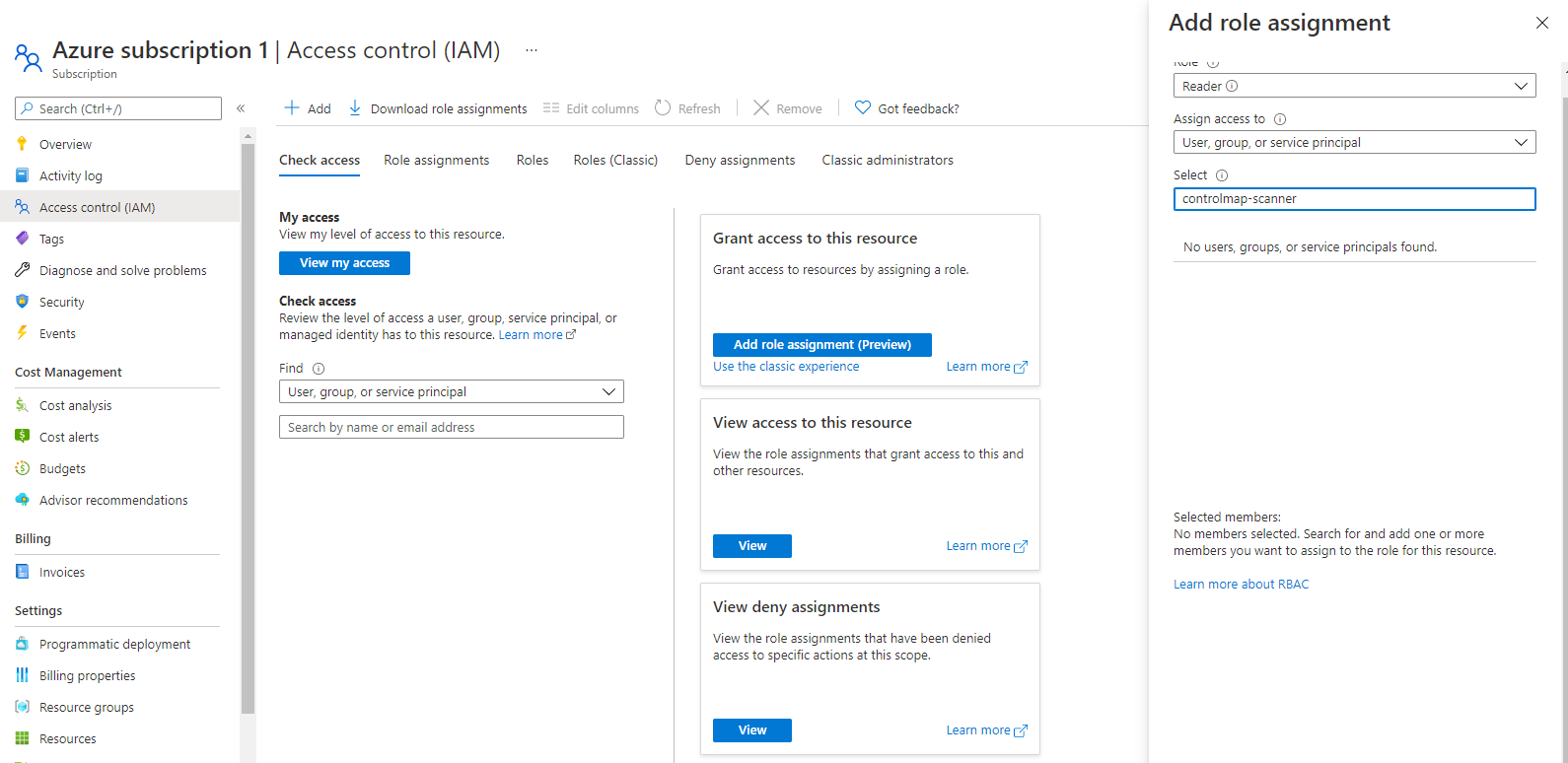Switch to the Deny assignments tab

pos(740,160)
